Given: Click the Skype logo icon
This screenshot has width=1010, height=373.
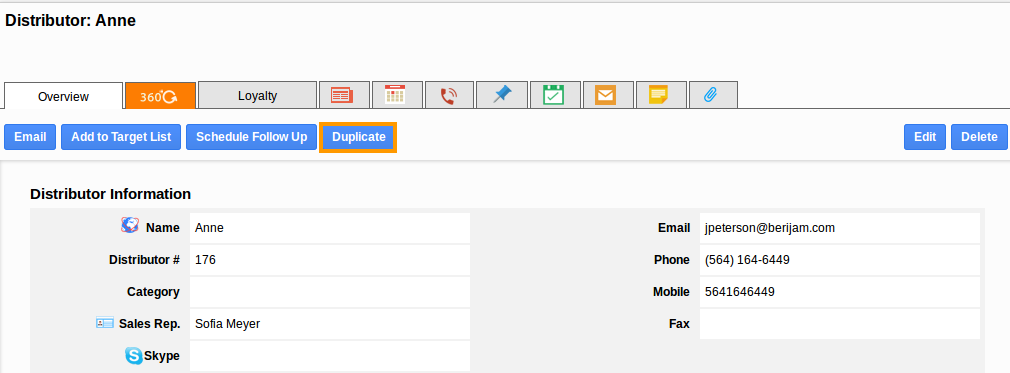Looking at the screenshot, I should pyautogui.click(x=133, y=356).
